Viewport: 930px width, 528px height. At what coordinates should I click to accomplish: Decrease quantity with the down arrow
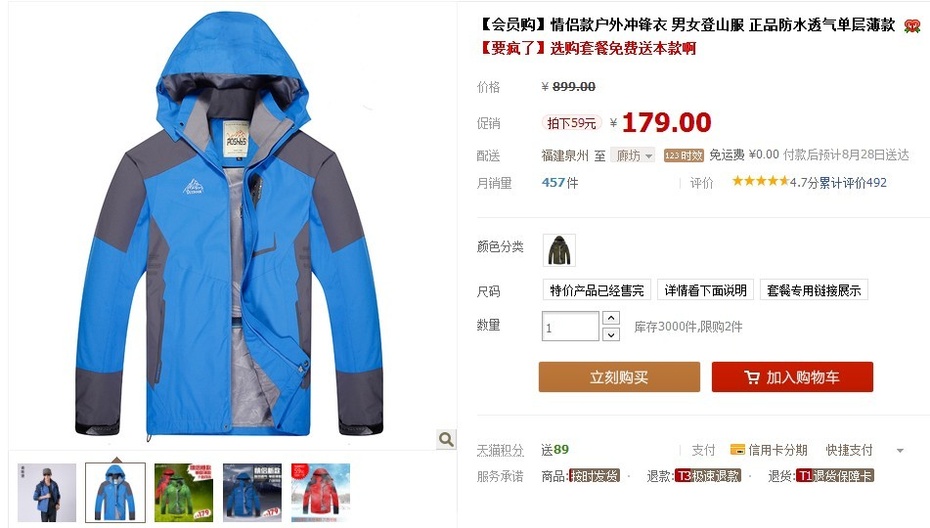(x=611, y=335)
